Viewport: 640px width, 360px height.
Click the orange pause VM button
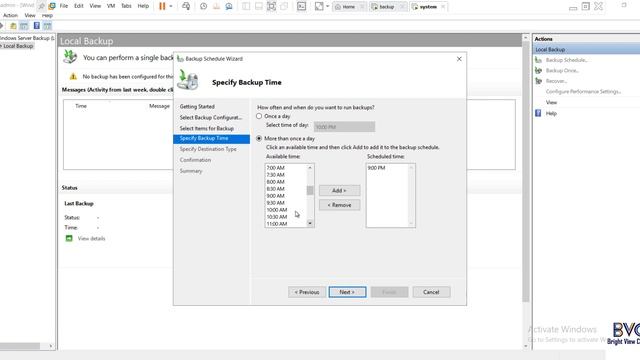[162, 6]
